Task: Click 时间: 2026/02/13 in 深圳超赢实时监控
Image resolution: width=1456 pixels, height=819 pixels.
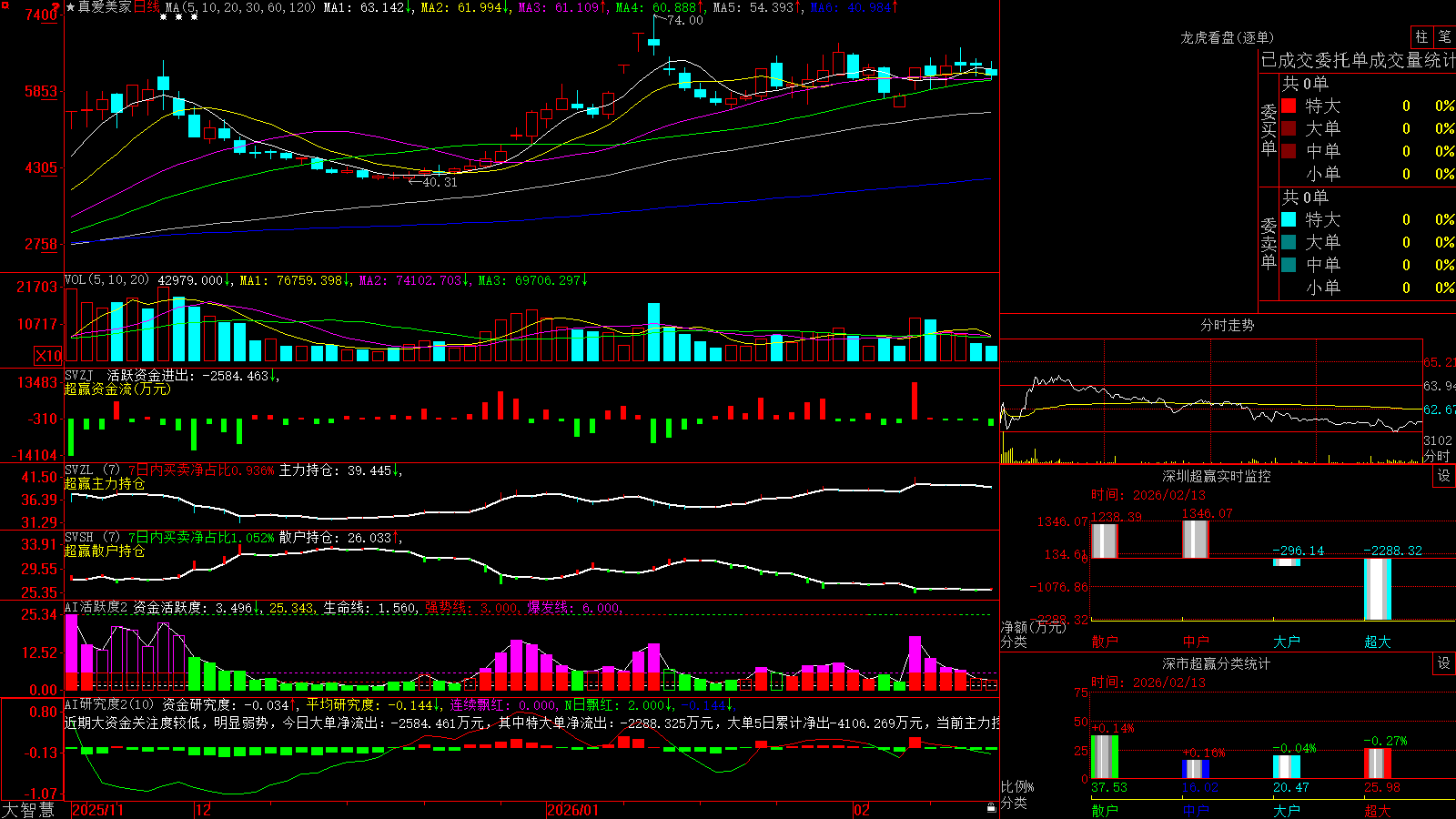Action: [1148, 495]
